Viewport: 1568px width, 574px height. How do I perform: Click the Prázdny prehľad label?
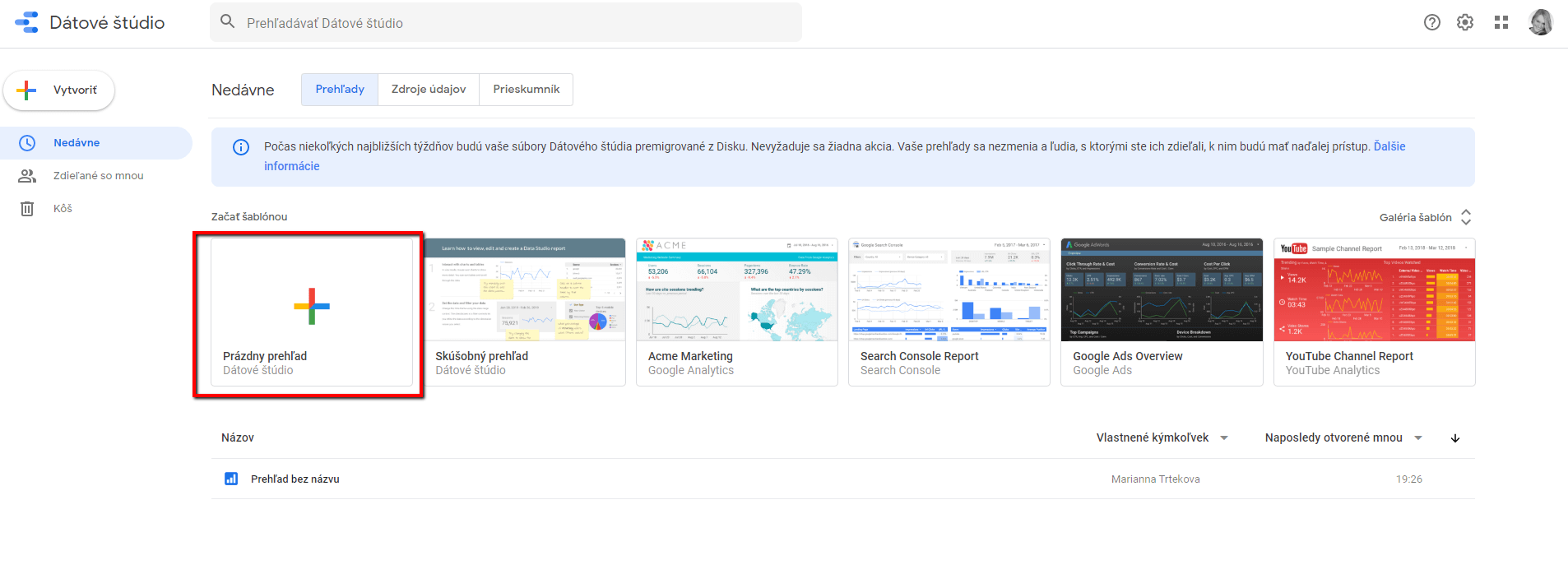pos(265,356)
